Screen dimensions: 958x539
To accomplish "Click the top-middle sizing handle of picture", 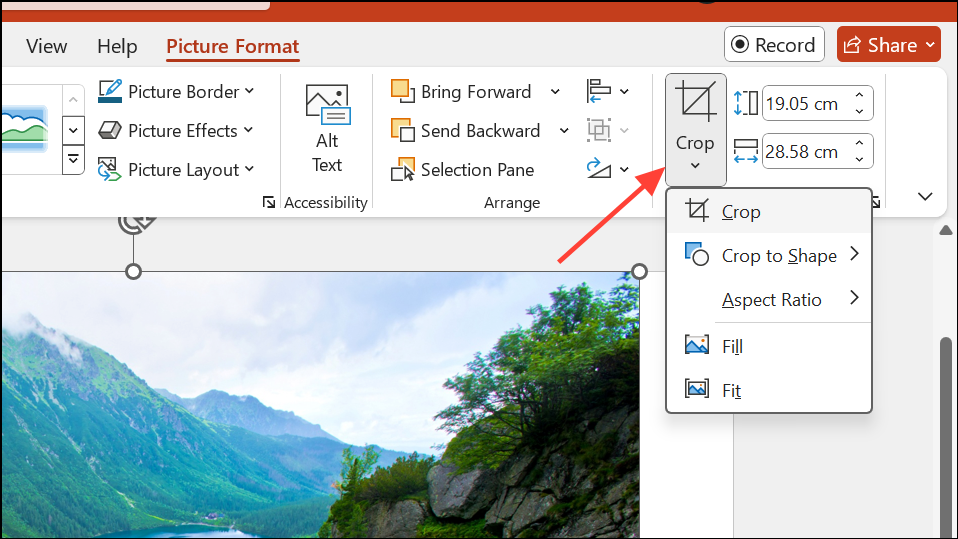I will [x=133, y=271].
